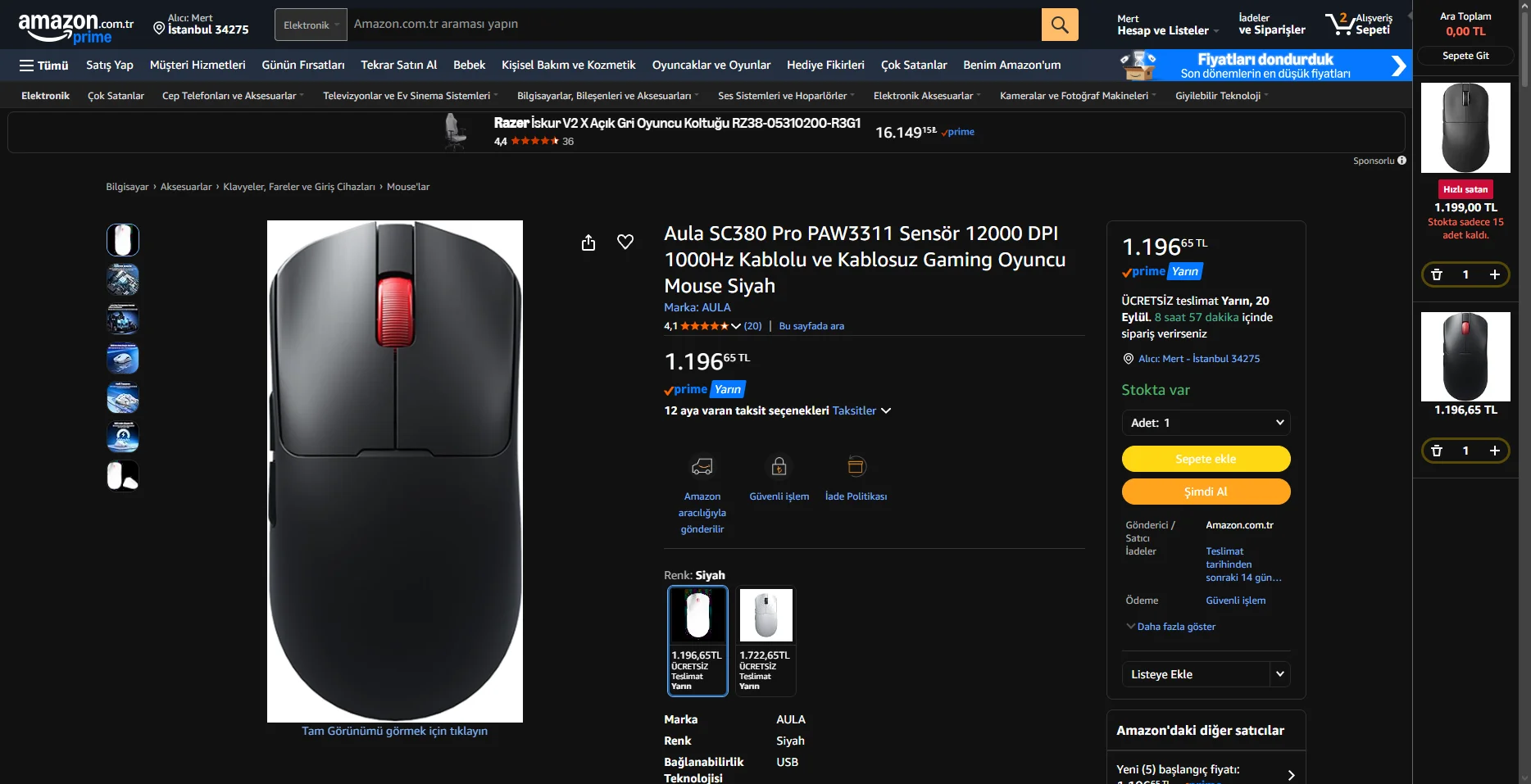Click the Amazon.com.tr prime logo
This screenshot has height=784, width=1531.
click(x=75, y=28)
